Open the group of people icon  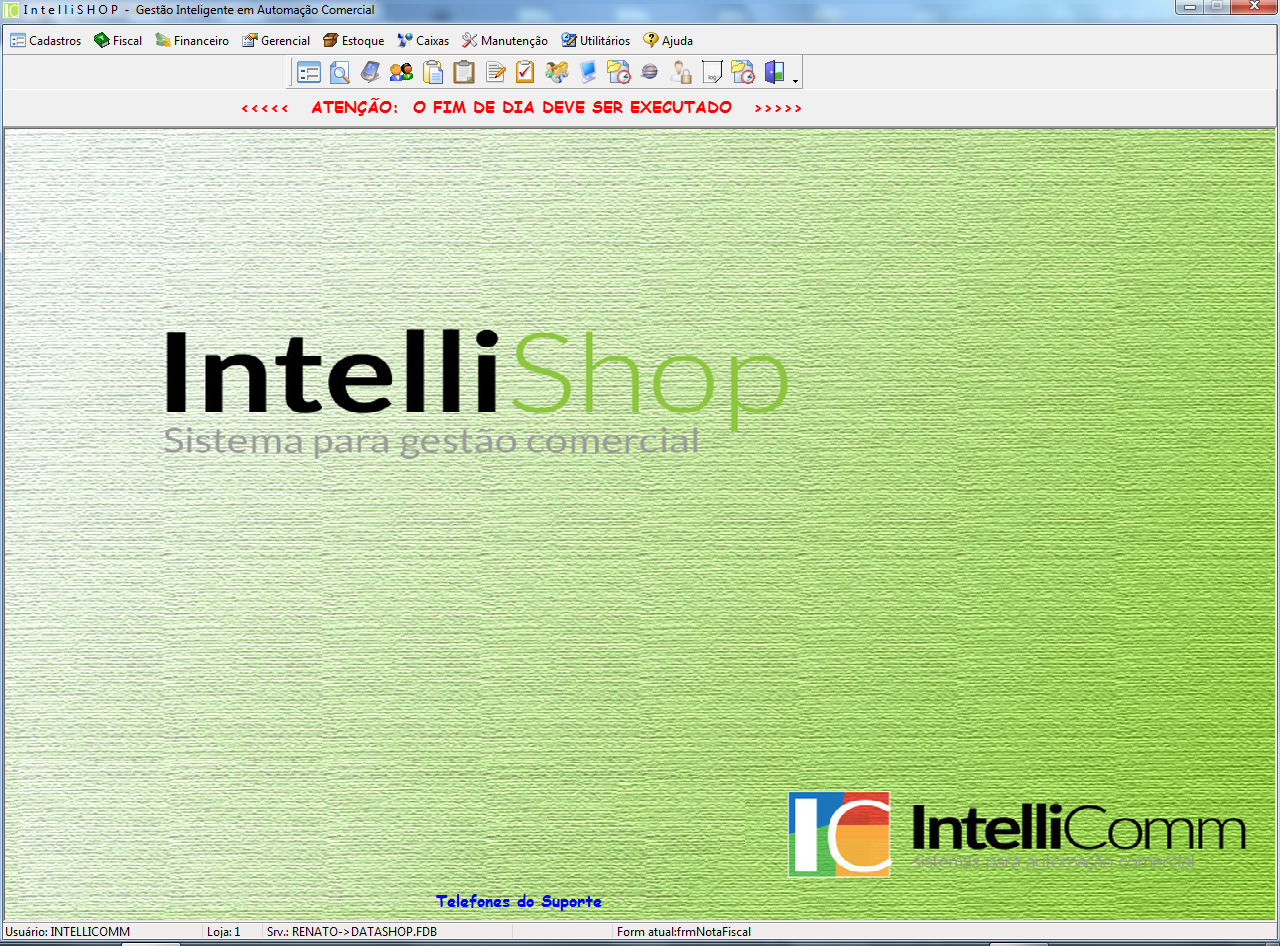[557, 72]
